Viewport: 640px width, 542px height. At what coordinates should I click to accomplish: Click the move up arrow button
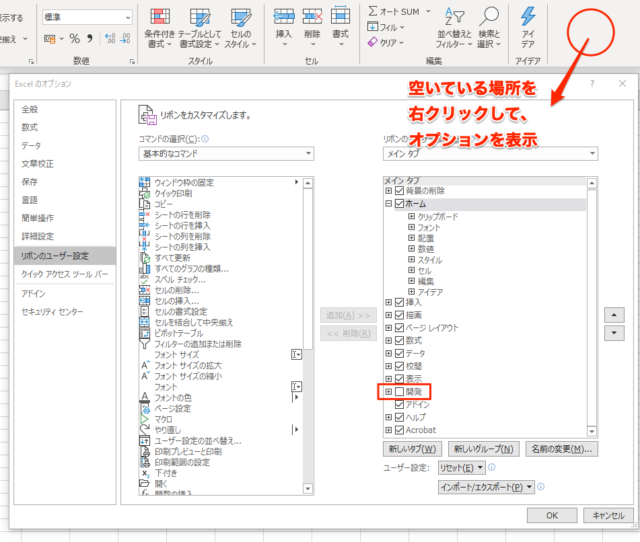click(x=614, y=314)
